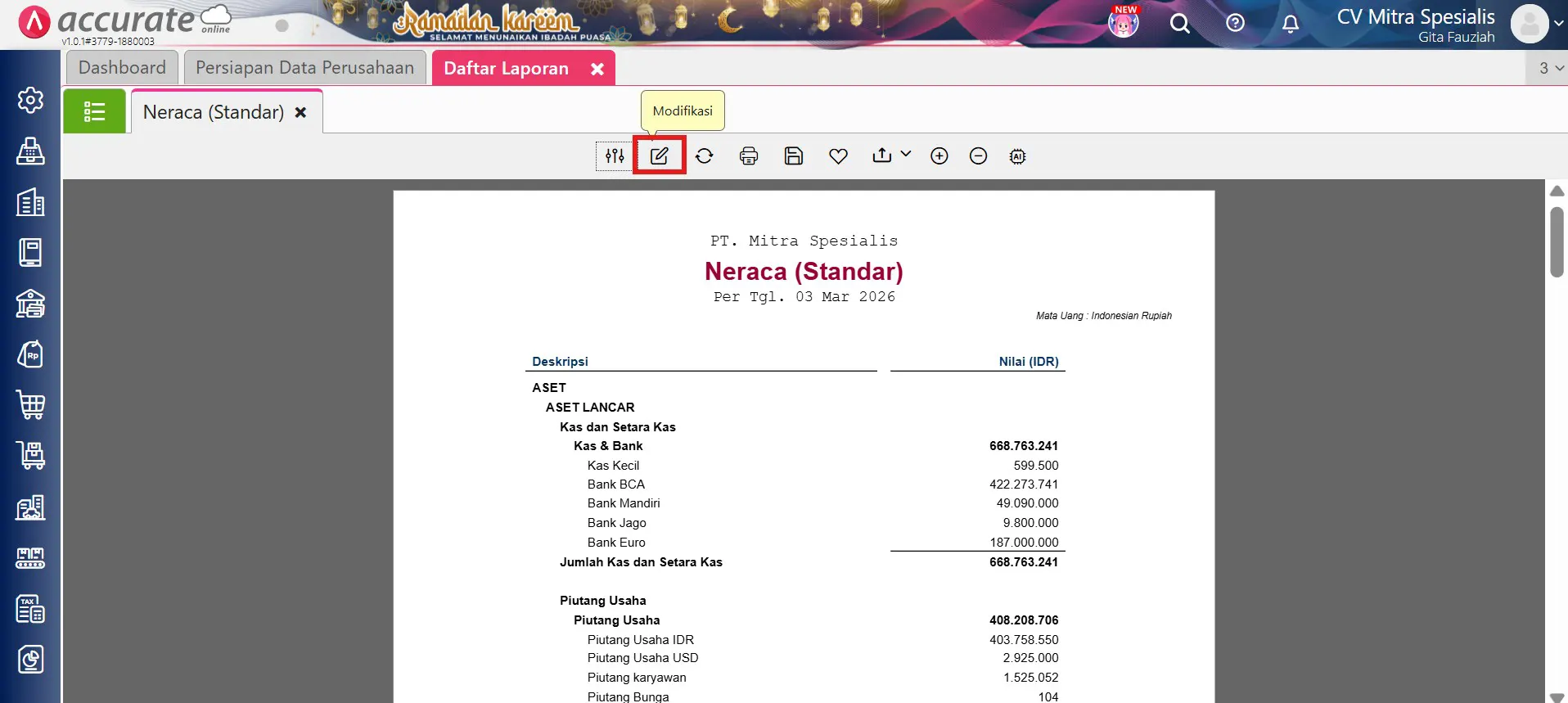Zoom in with the plus icon
Image resolution: width=1568 pixels, height=703 pixels.
point(939,155)
